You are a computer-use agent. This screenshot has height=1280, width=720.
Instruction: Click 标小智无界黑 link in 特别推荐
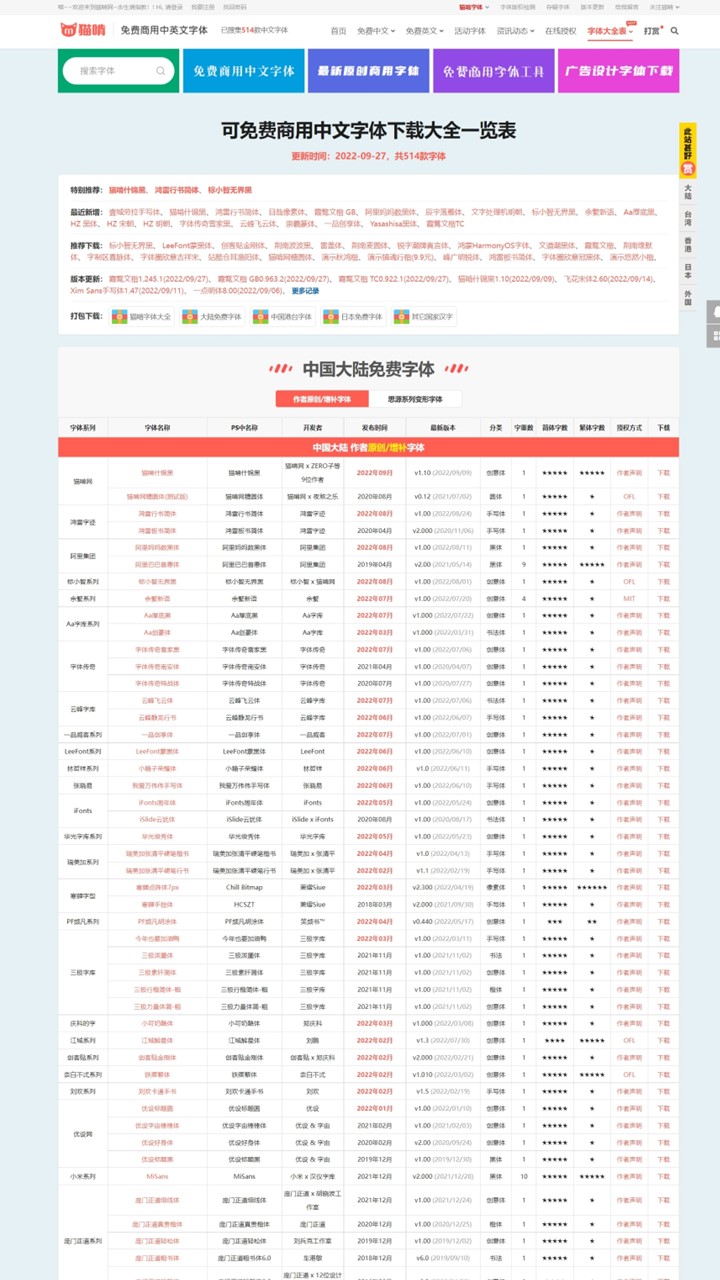pyautogui.click(x=230, y=189)
